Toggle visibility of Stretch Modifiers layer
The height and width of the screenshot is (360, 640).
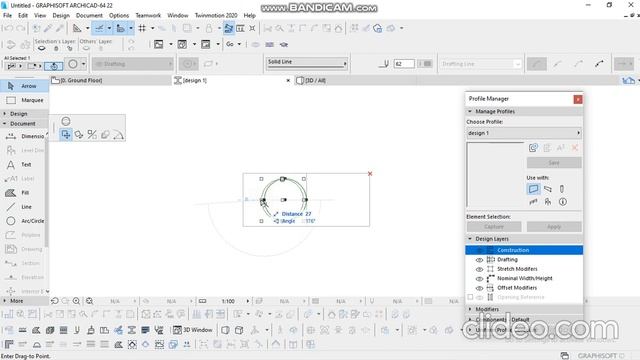[x=480, y=269]
